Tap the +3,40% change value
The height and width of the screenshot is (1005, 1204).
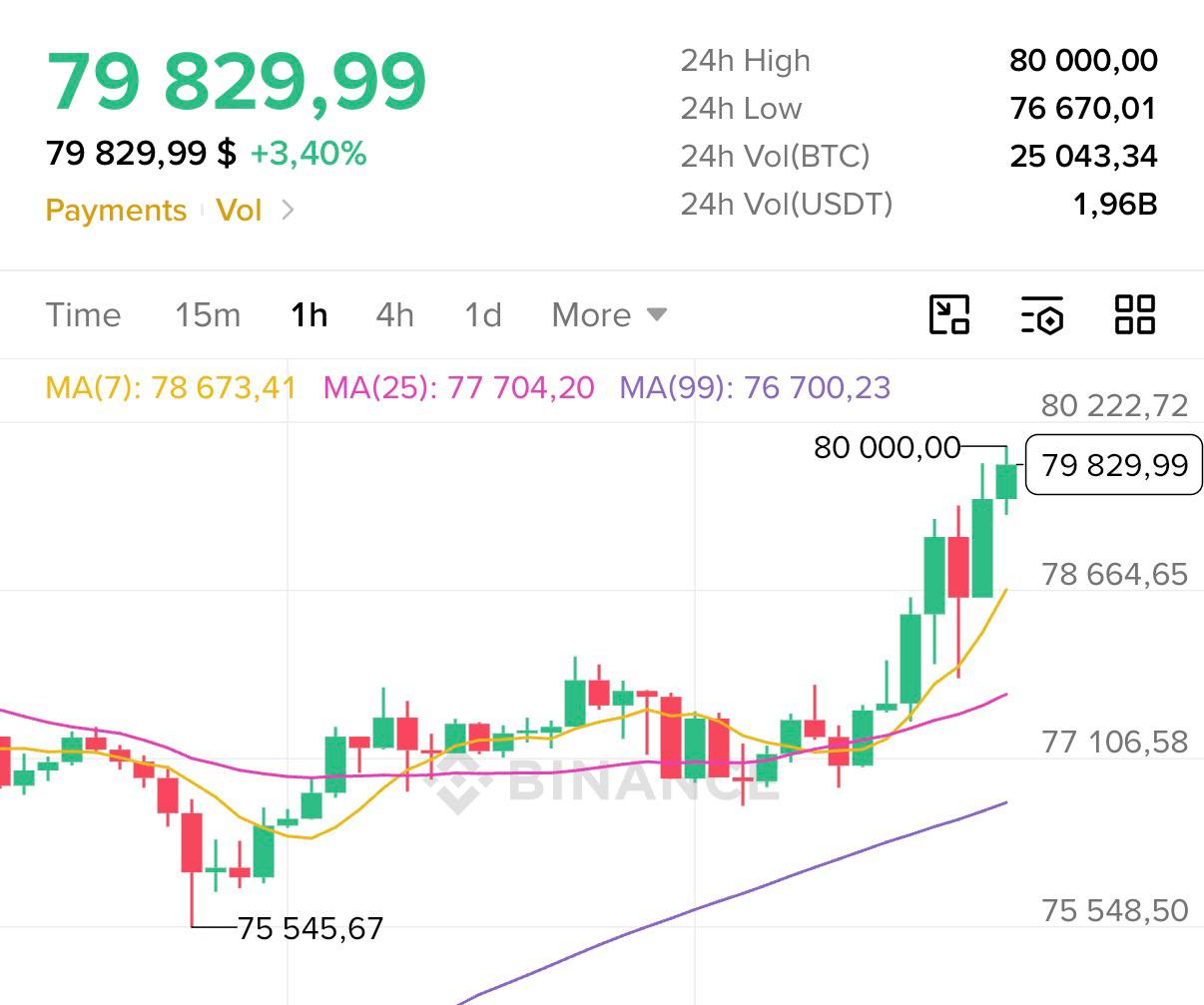[x=308, y=154]
